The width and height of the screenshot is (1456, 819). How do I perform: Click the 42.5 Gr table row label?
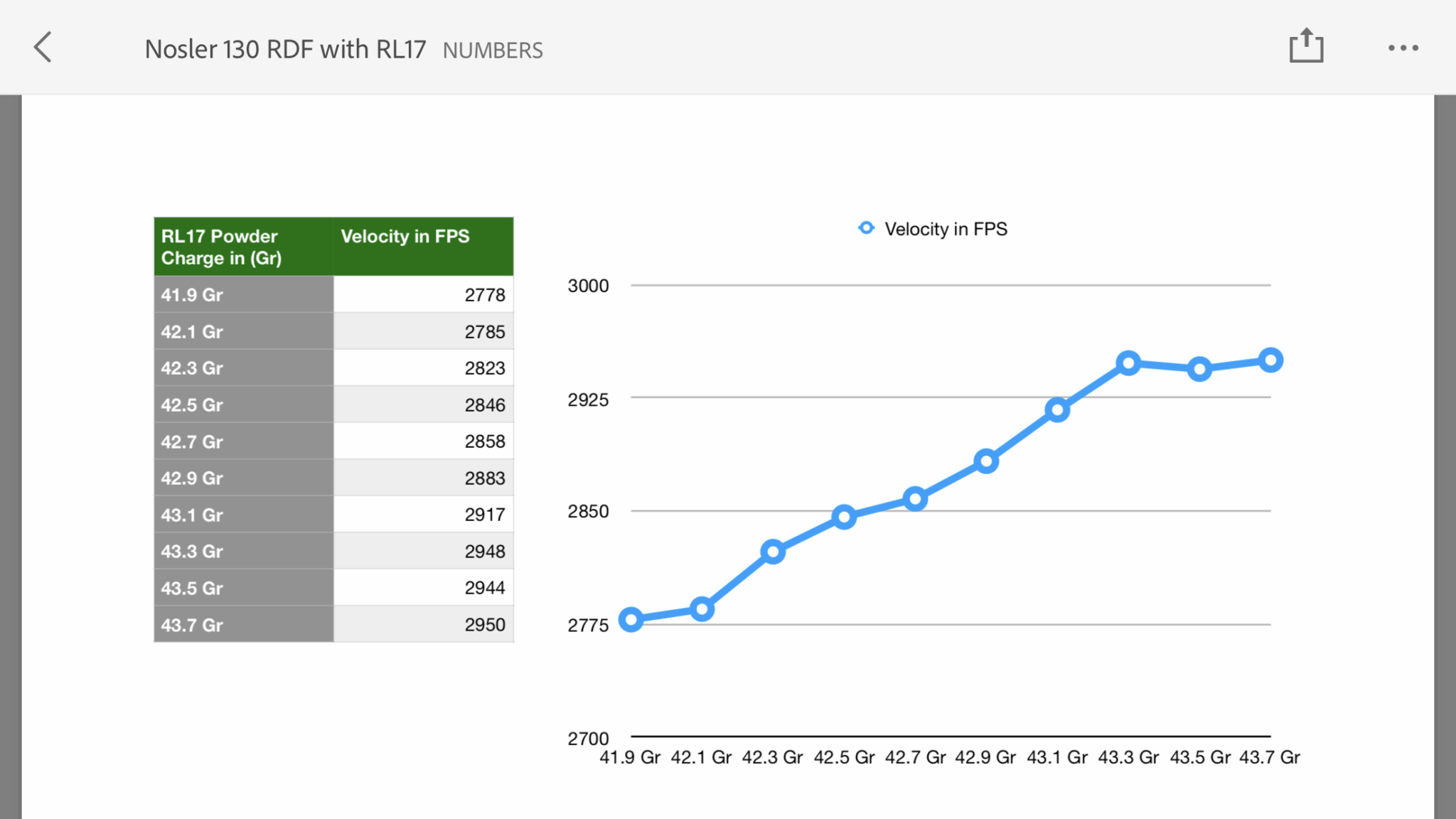(244, 405)
